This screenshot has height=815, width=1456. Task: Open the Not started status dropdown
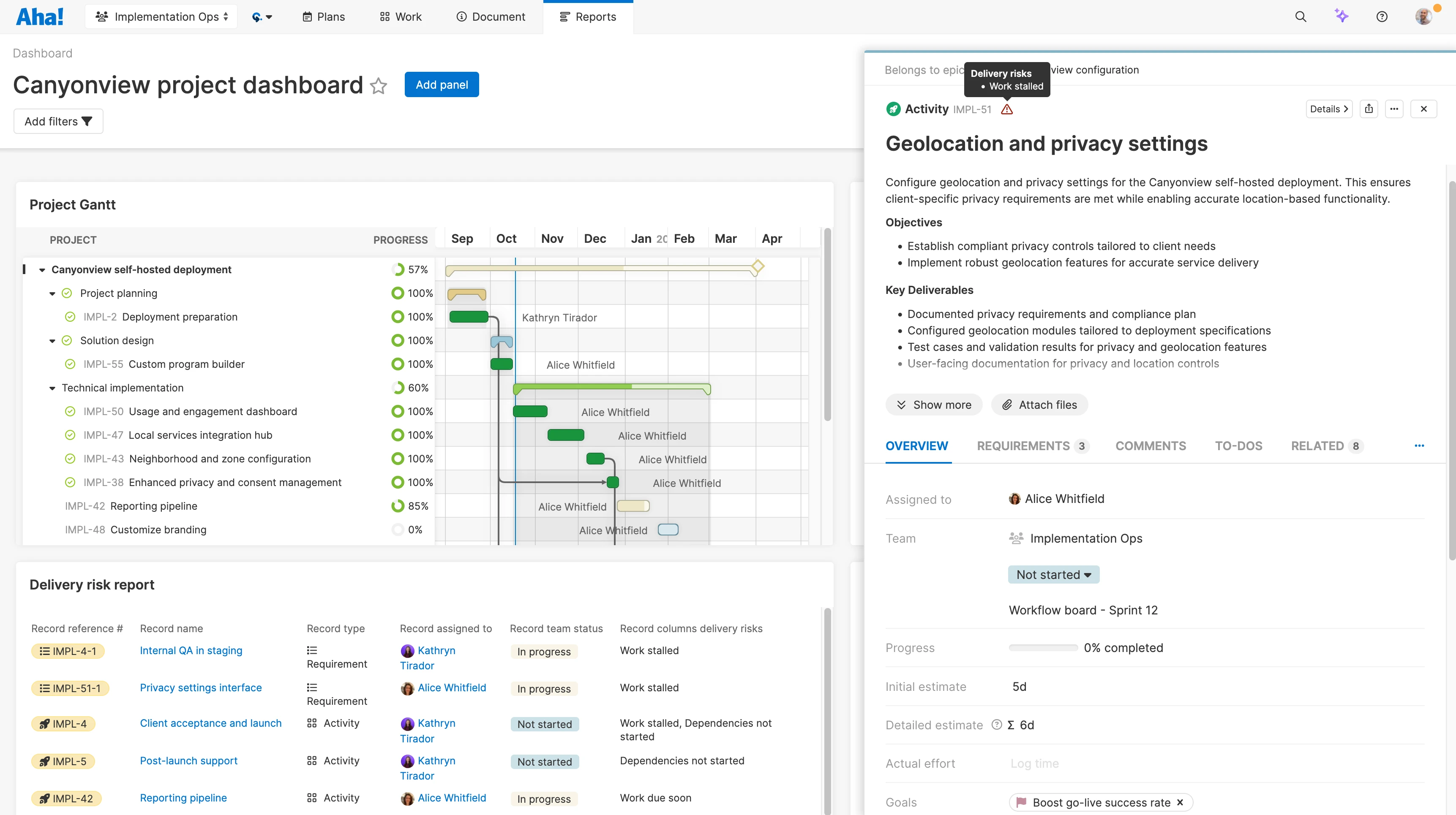click(1053, 574)
